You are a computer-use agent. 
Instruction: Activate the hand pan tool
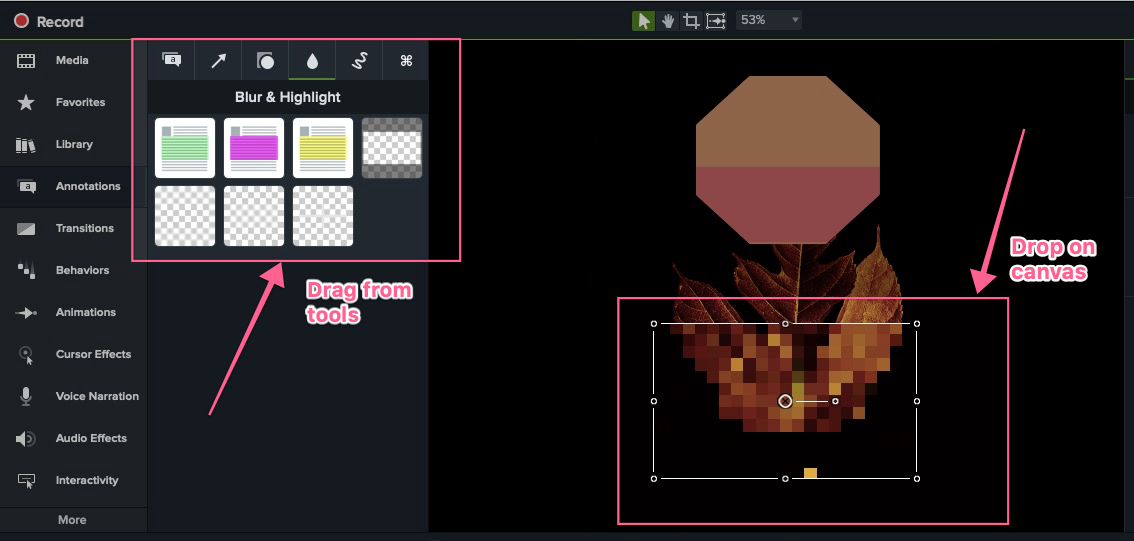coord(666,21)
